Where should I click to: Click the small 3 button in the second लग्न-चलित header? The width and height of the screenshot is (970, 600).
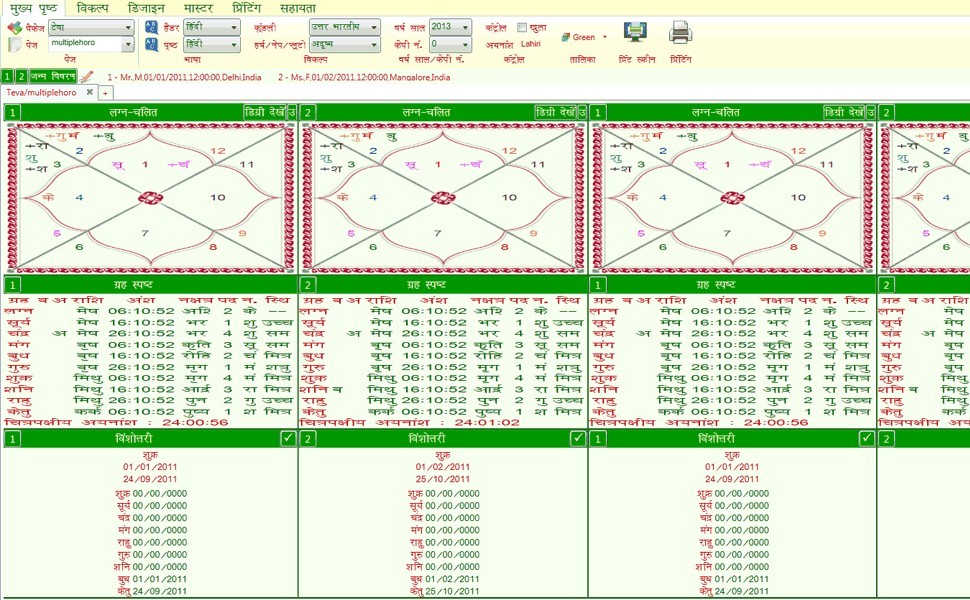pyautogui.click(x=582, y=113)
